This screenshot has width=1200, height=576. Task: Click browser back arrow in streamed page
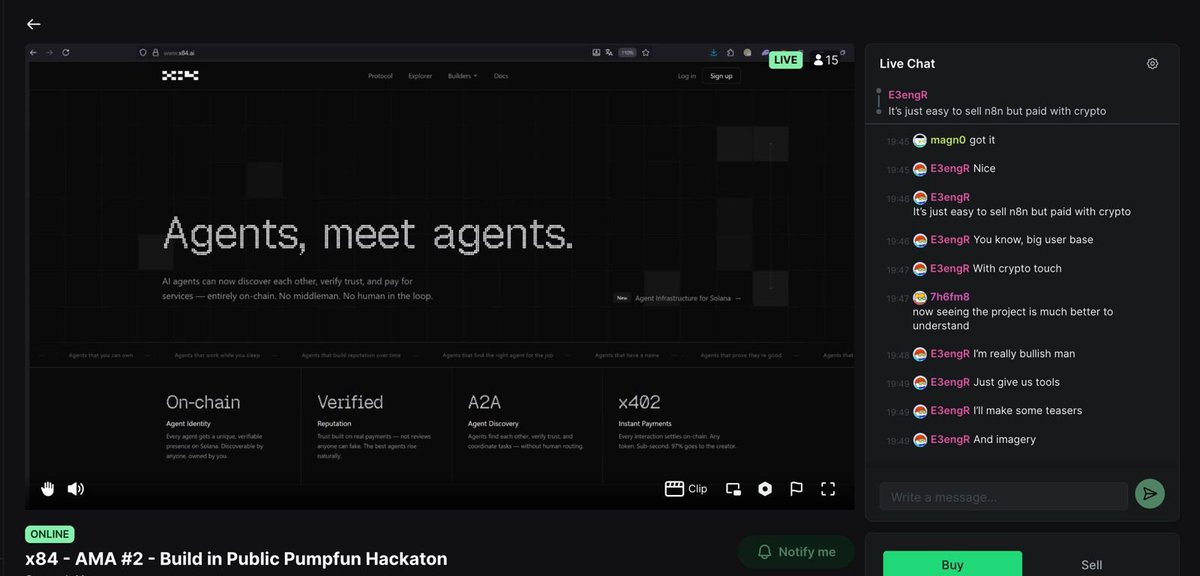coord(33,52)
